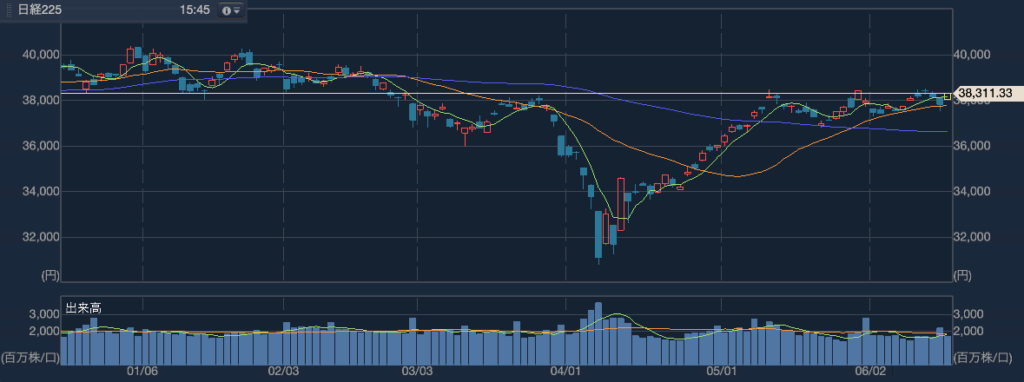This screenshot has width=1024, height=382.
Task: Click the 02/03 date label
Action: tap(283, 371)
